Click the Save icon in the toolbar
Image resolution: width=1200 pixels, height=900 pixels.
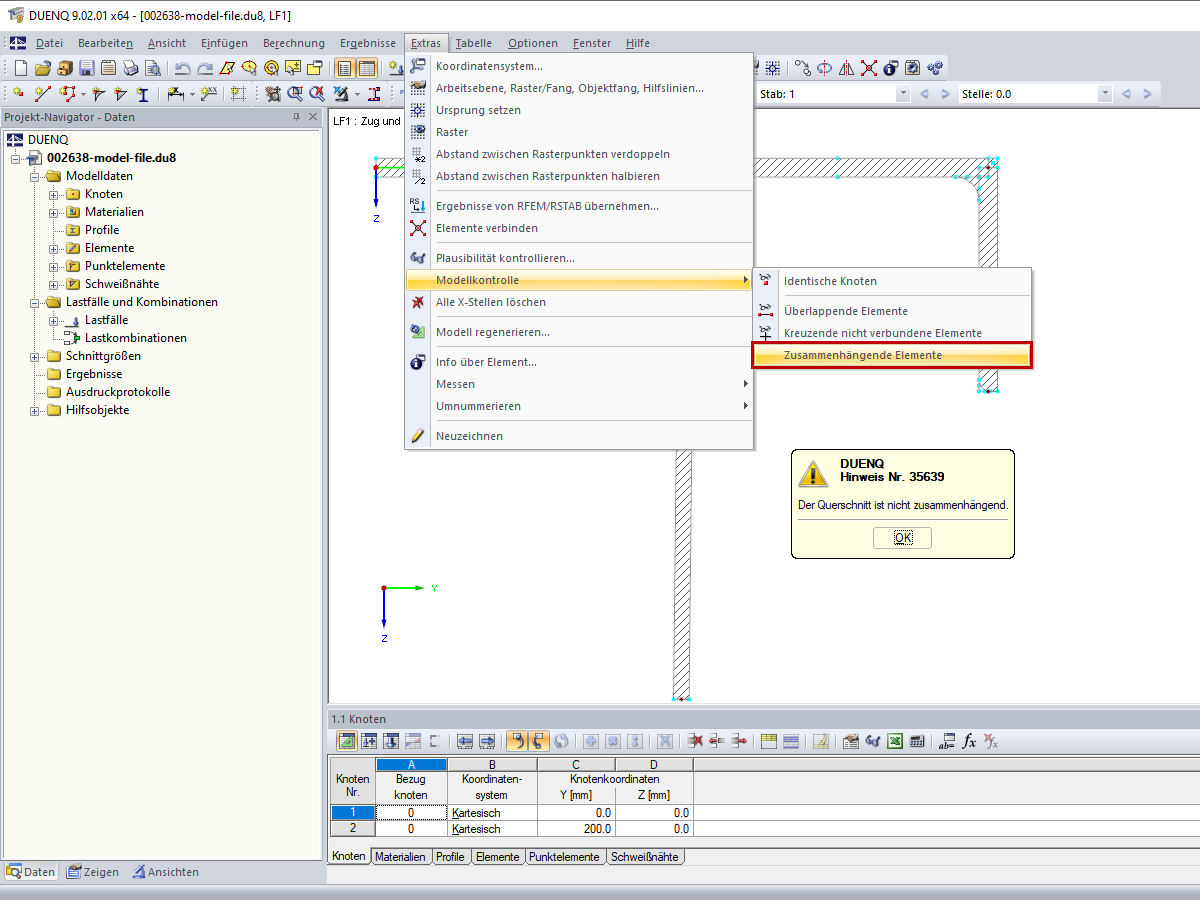point(88,67)
